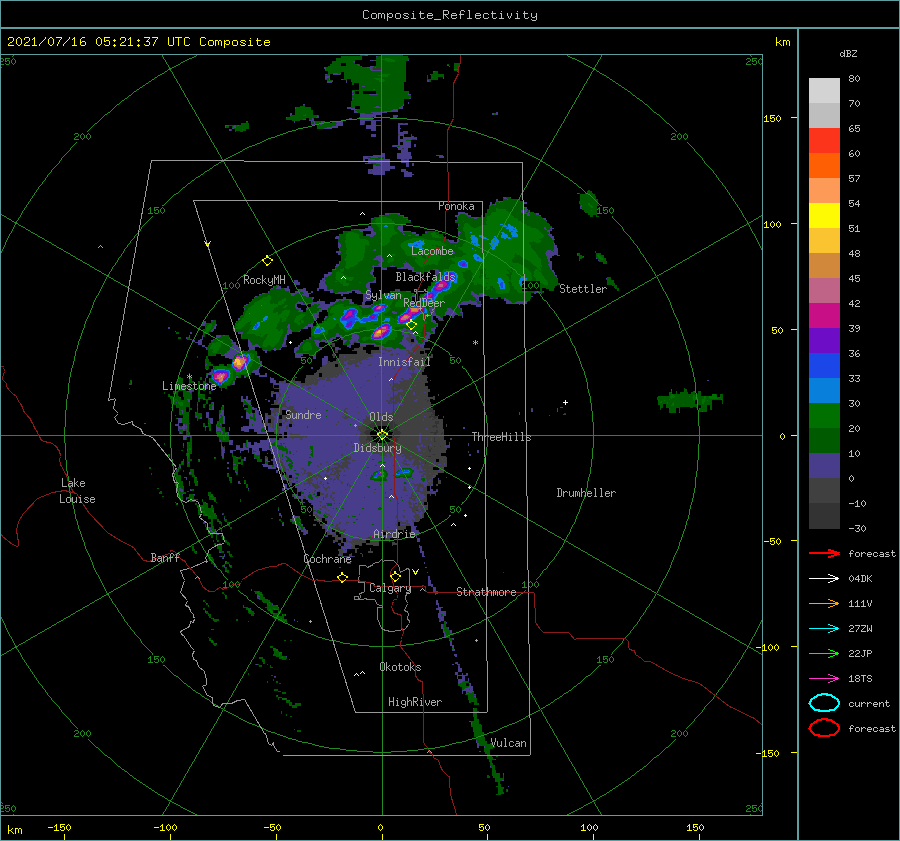The width and height of the screenshot is (900, 841).
Task: Click the strong reflectivity cell near RedDeer
Action: [412, 314]
